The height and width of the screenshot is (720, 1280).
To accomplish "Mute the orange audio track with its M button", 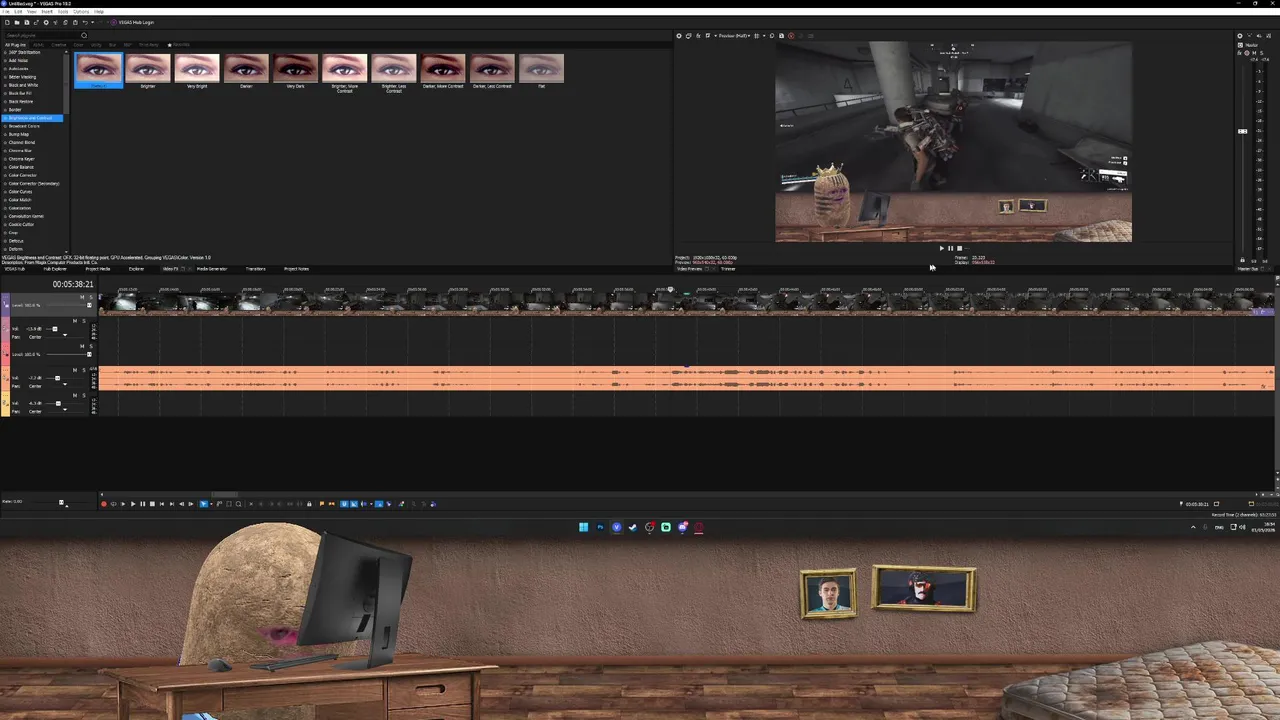I will click(75, 370).
